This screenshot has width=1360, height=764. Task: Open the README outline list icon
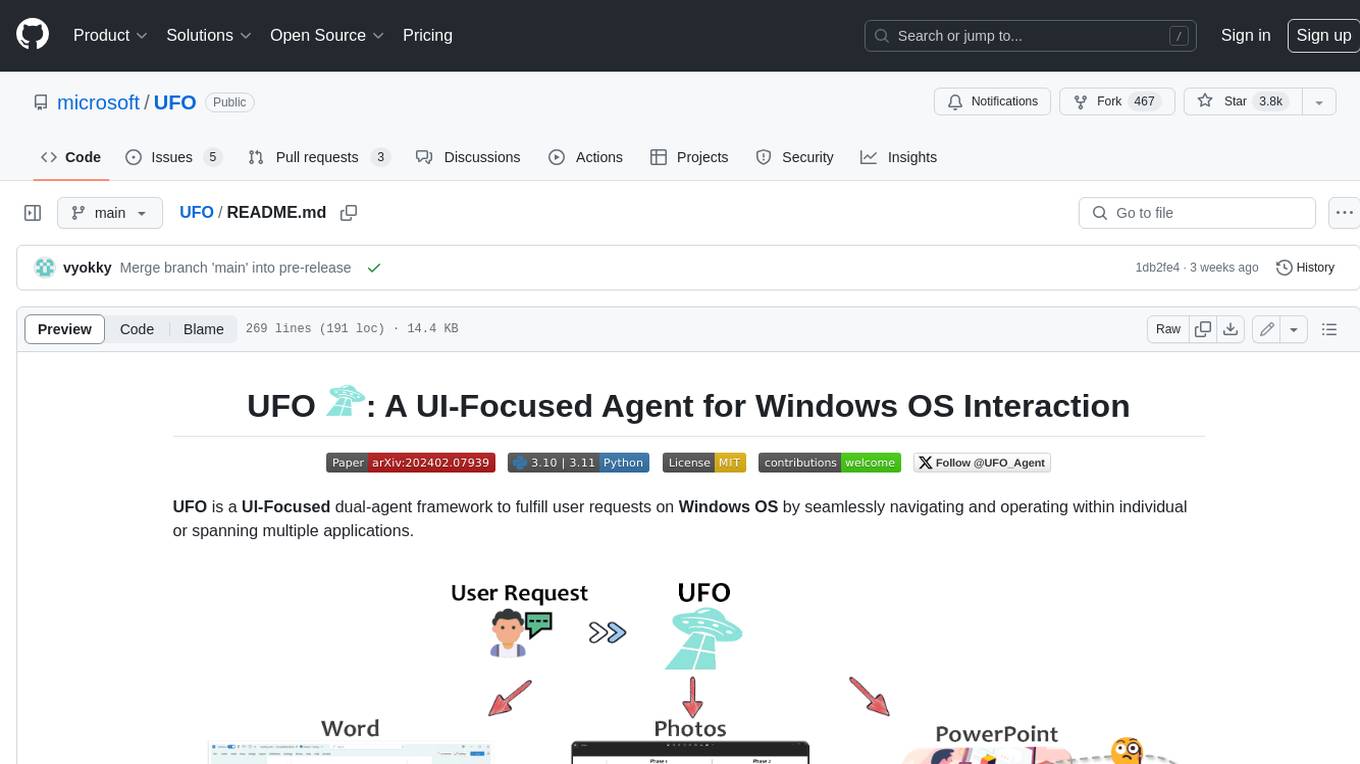[1329, 329]
